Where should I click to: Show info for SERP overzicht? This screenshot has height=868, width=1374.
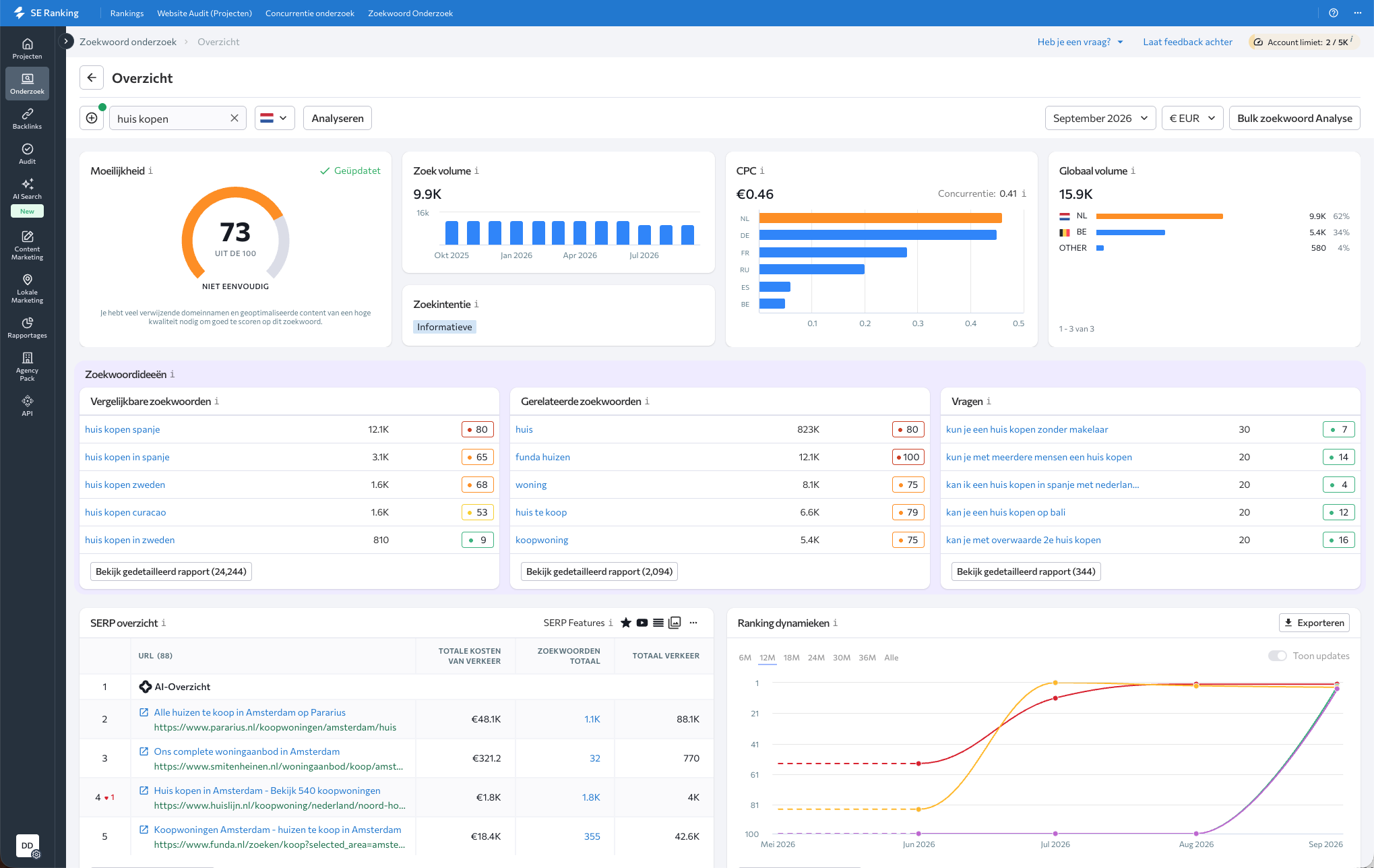[x=163, y=623]
